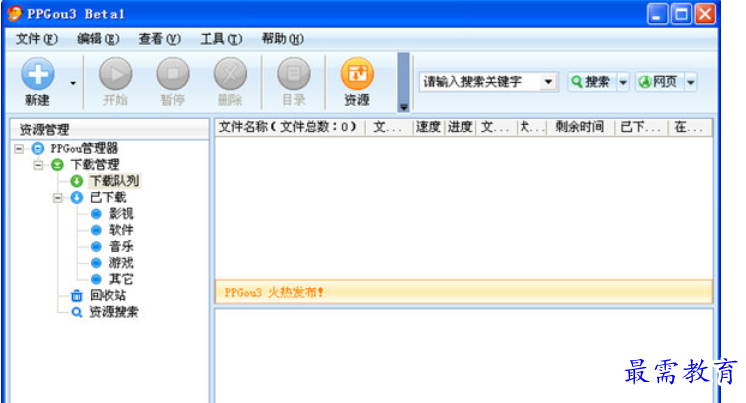Screen dimensions: 746x403
Task: Open the Directory 目录 toolbar icon
Action: tap(294, 74)
